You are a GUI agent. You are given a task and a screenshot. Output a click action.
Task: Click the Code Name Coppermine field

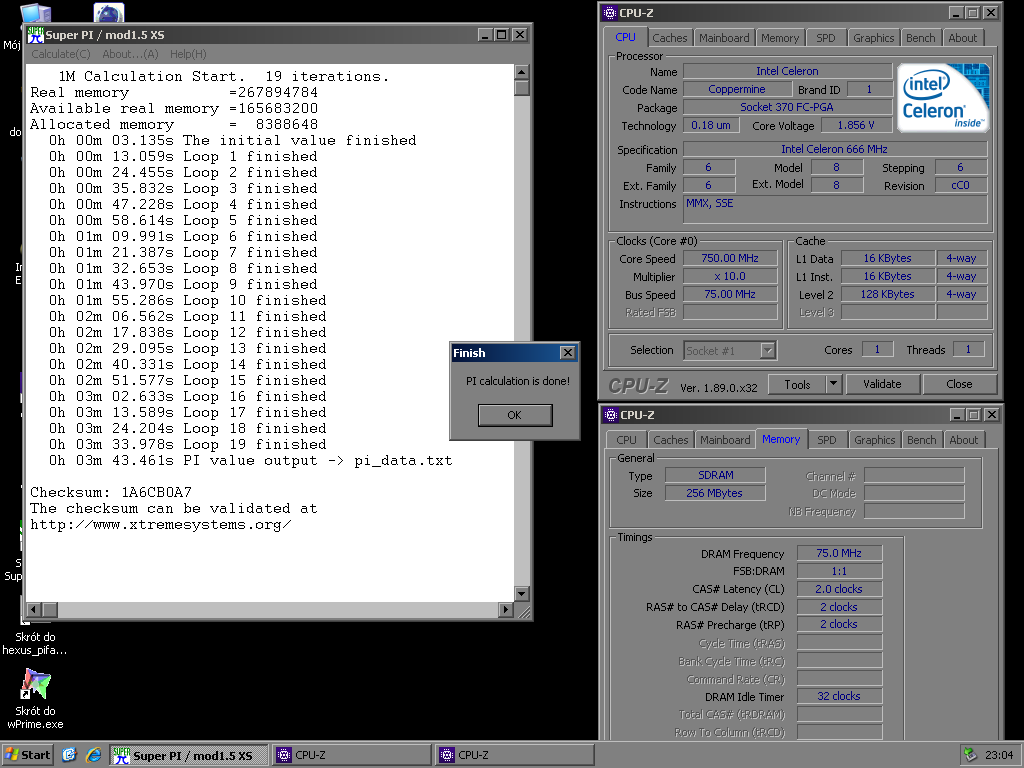(x=737, y=89)
